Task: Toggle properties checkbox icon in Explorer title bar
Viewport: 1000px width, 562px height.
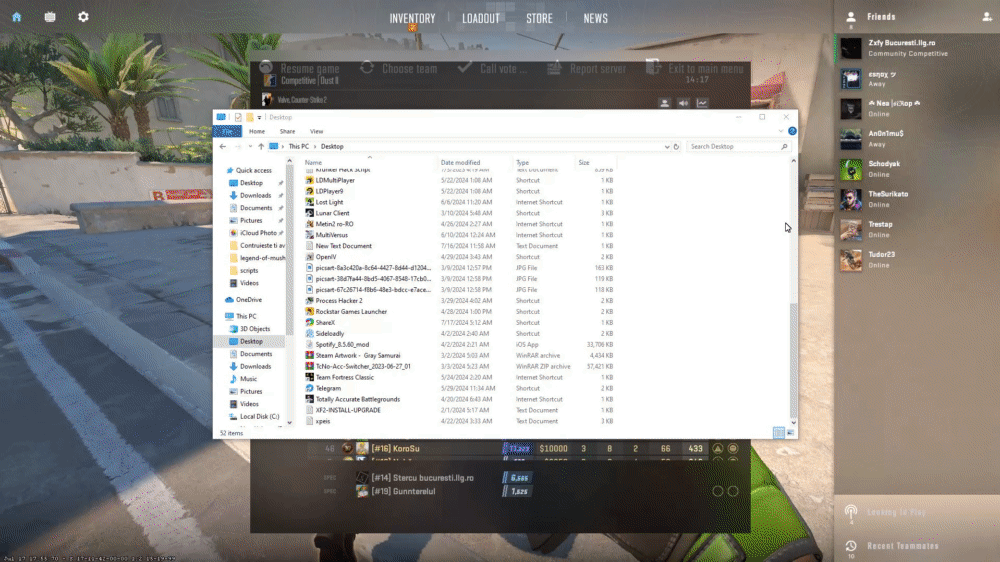Action: (238, 117)
